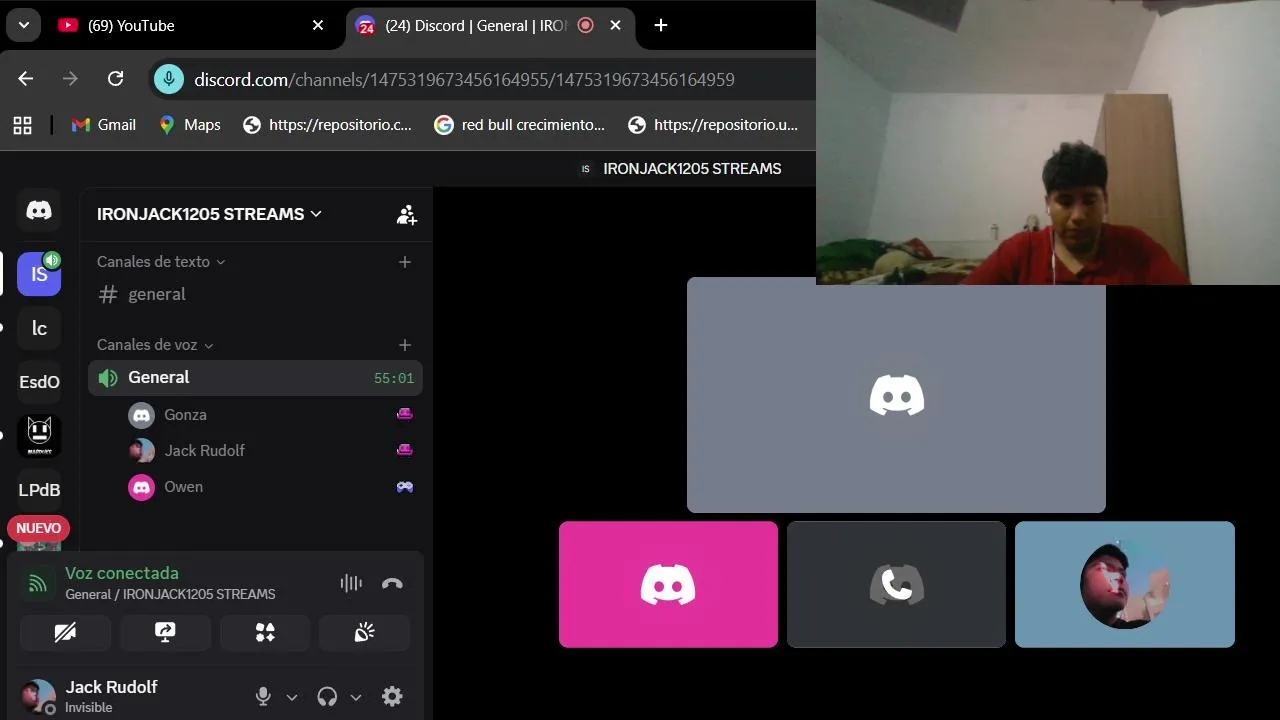Start an activity with the activities button

265,633
